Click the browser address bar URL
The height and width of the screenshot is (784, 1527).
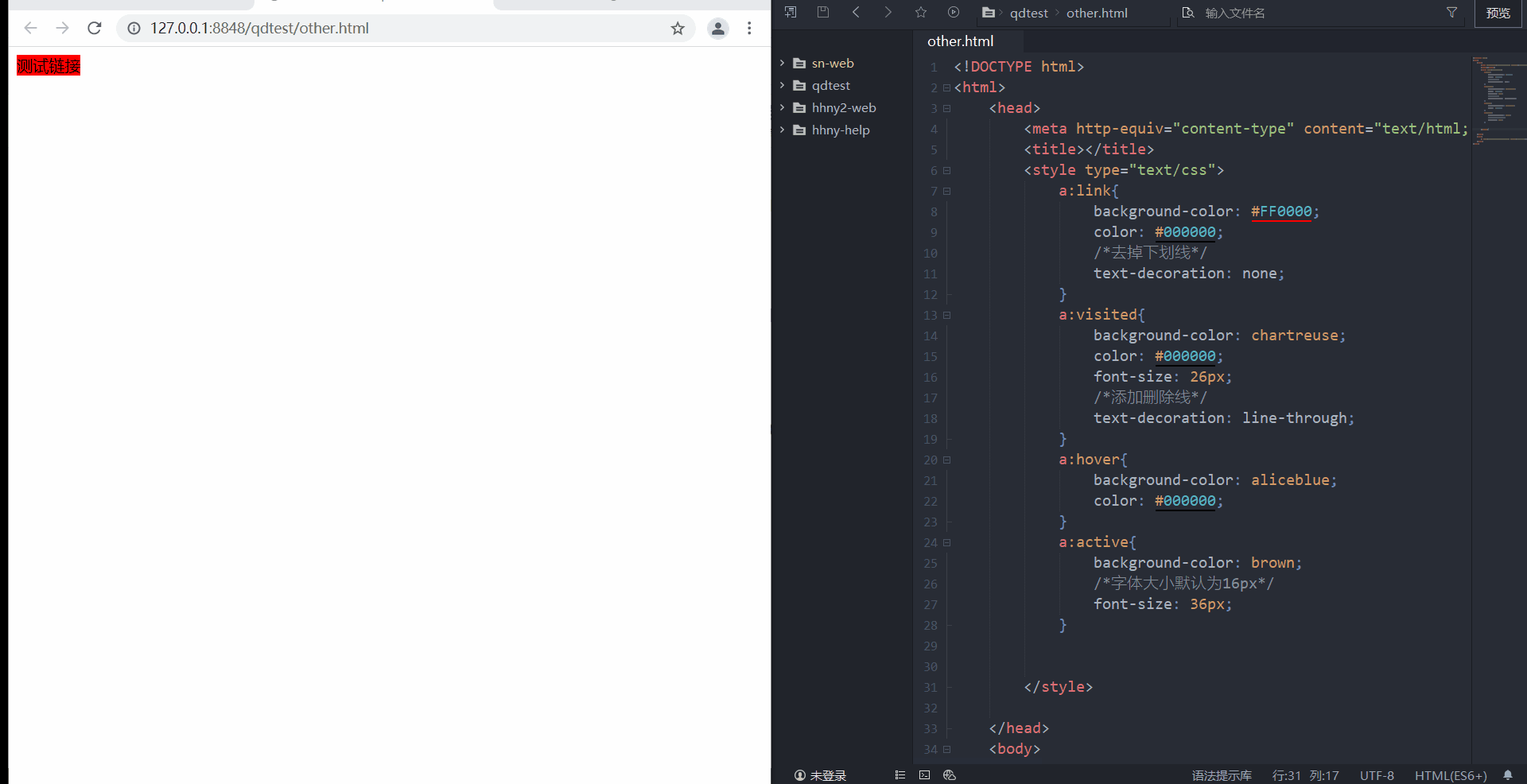(259, 28)
